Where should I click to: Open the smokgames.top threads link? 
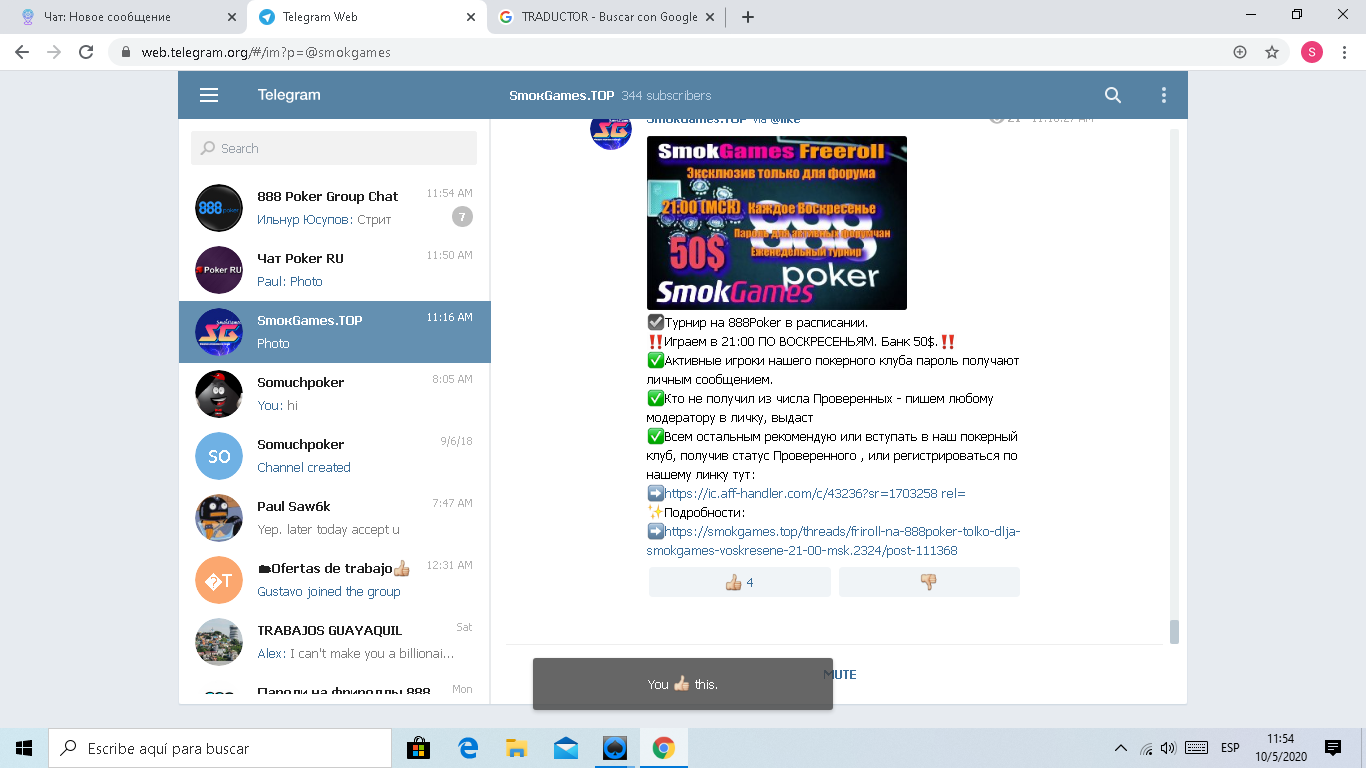[x=833, y=541]
